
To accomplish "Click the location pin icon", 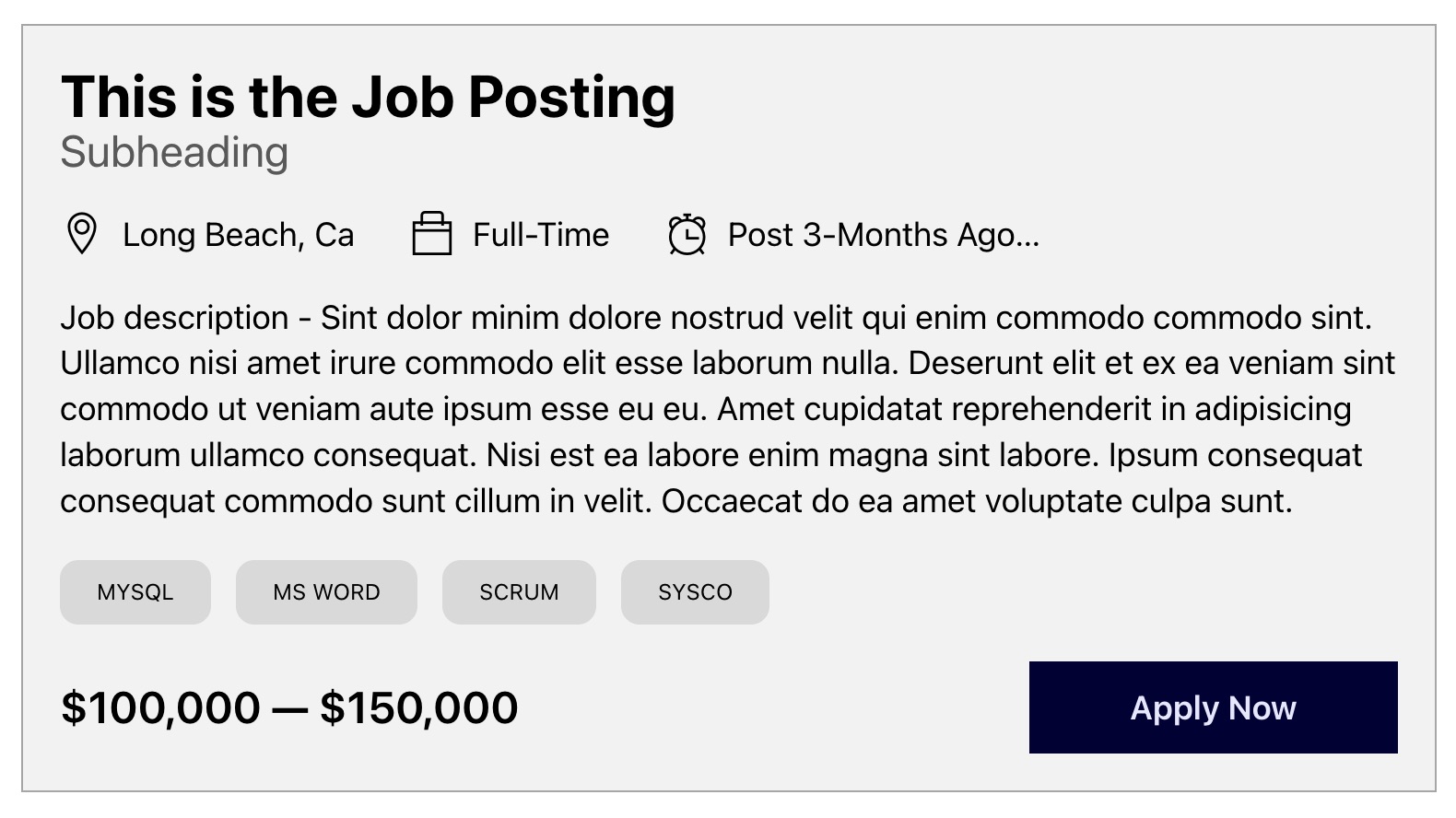I will [82, 234].
